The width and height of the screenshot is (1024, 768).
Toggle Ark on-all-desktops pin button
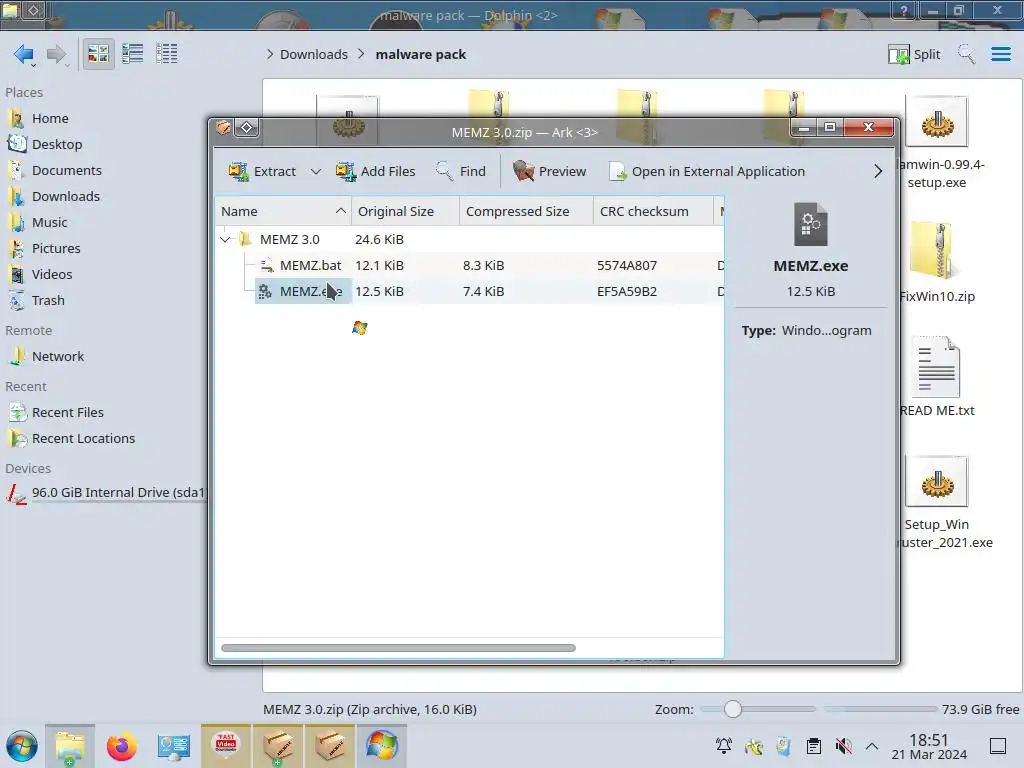pos(247,127)
